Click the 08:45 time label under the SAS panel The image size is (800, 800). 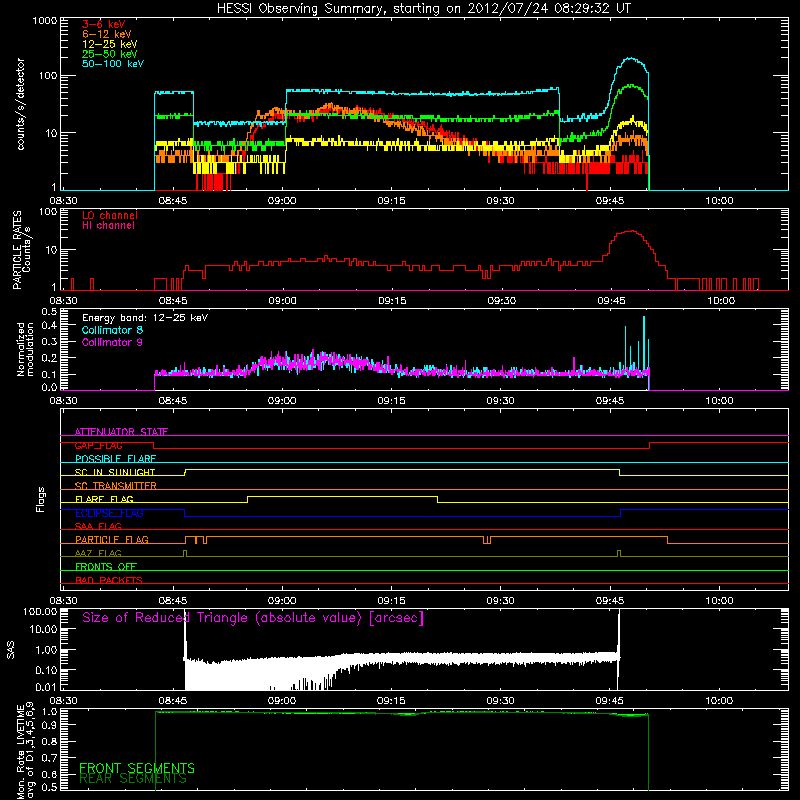pyautogui.click(x=172, y=701)
